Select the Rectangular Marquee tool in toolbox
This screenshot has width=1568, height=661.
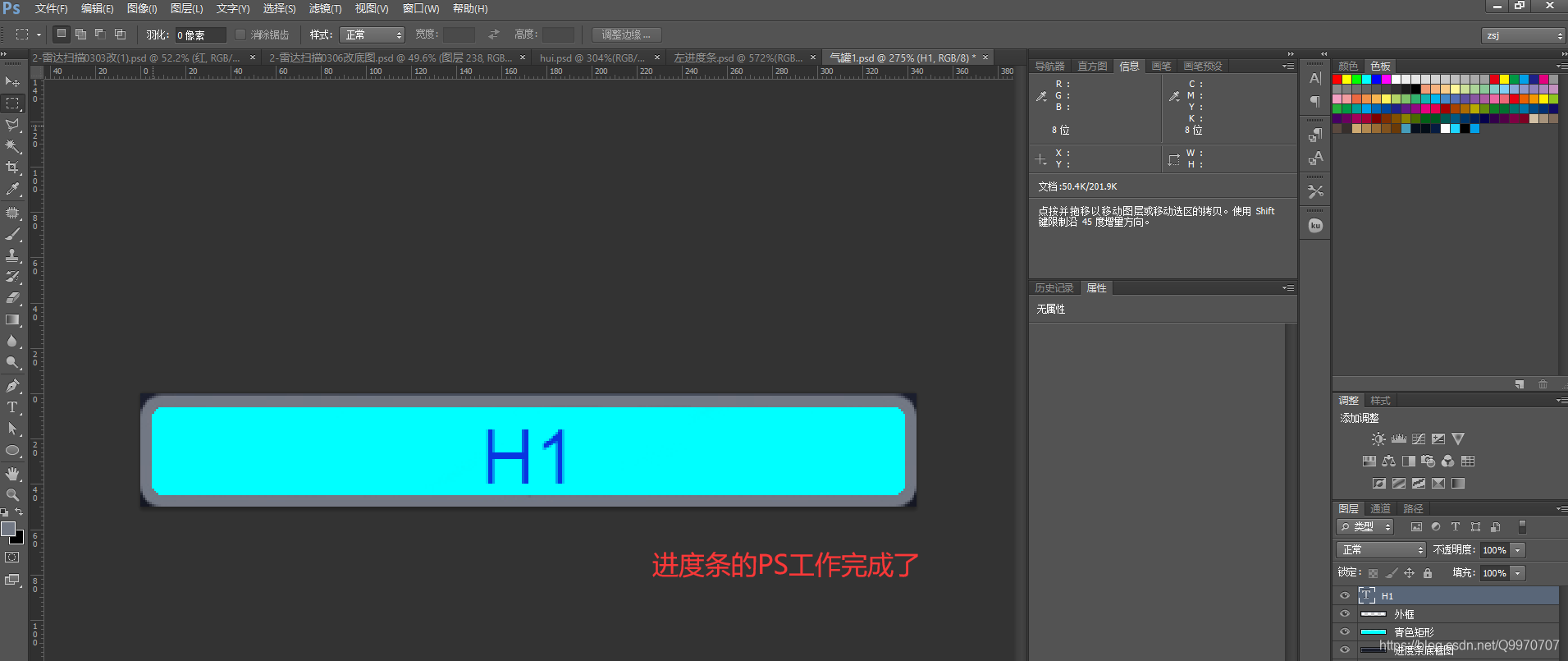click(12, 103)
